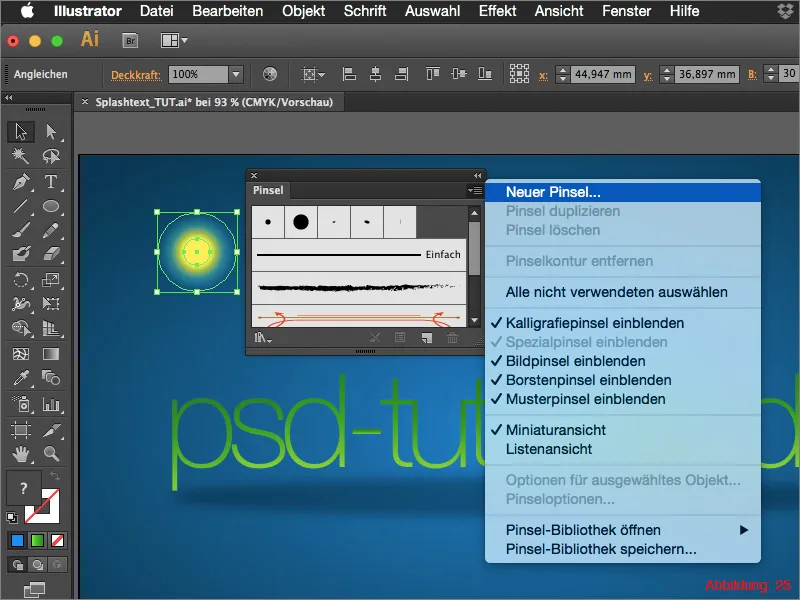The image size is (800, 600).
Task: Open the Effekt menu
Action: click(x=497, y=11)
